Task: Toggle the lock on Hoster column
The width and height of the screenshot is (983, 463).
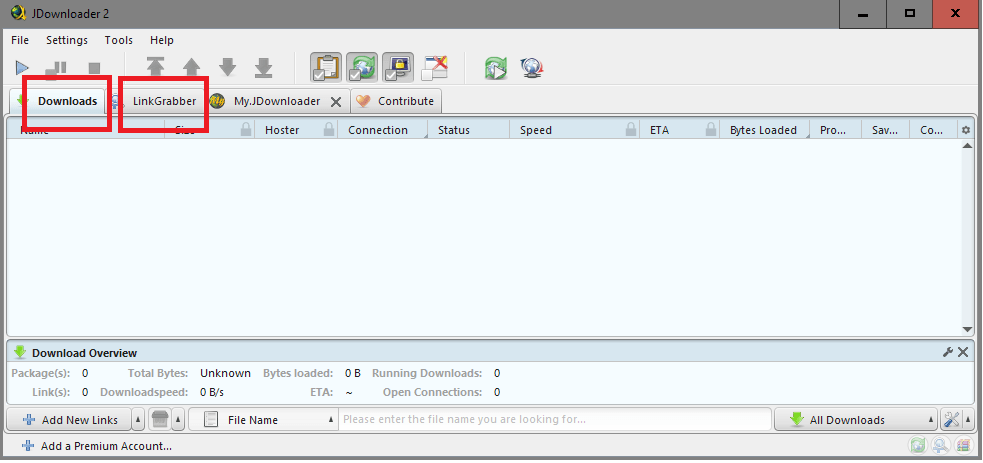Action: point(329,130)
